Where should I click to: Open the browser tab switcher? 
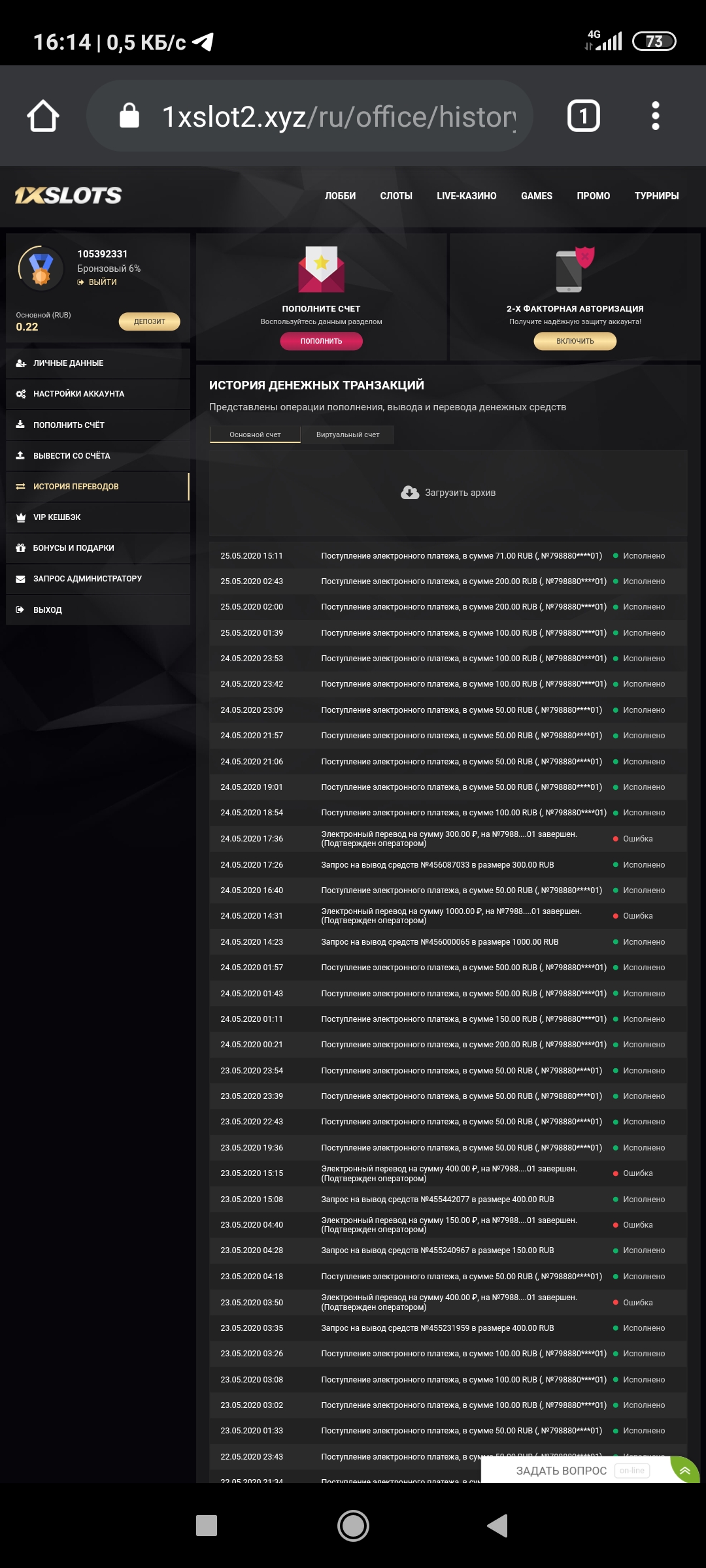click(583, 116)
